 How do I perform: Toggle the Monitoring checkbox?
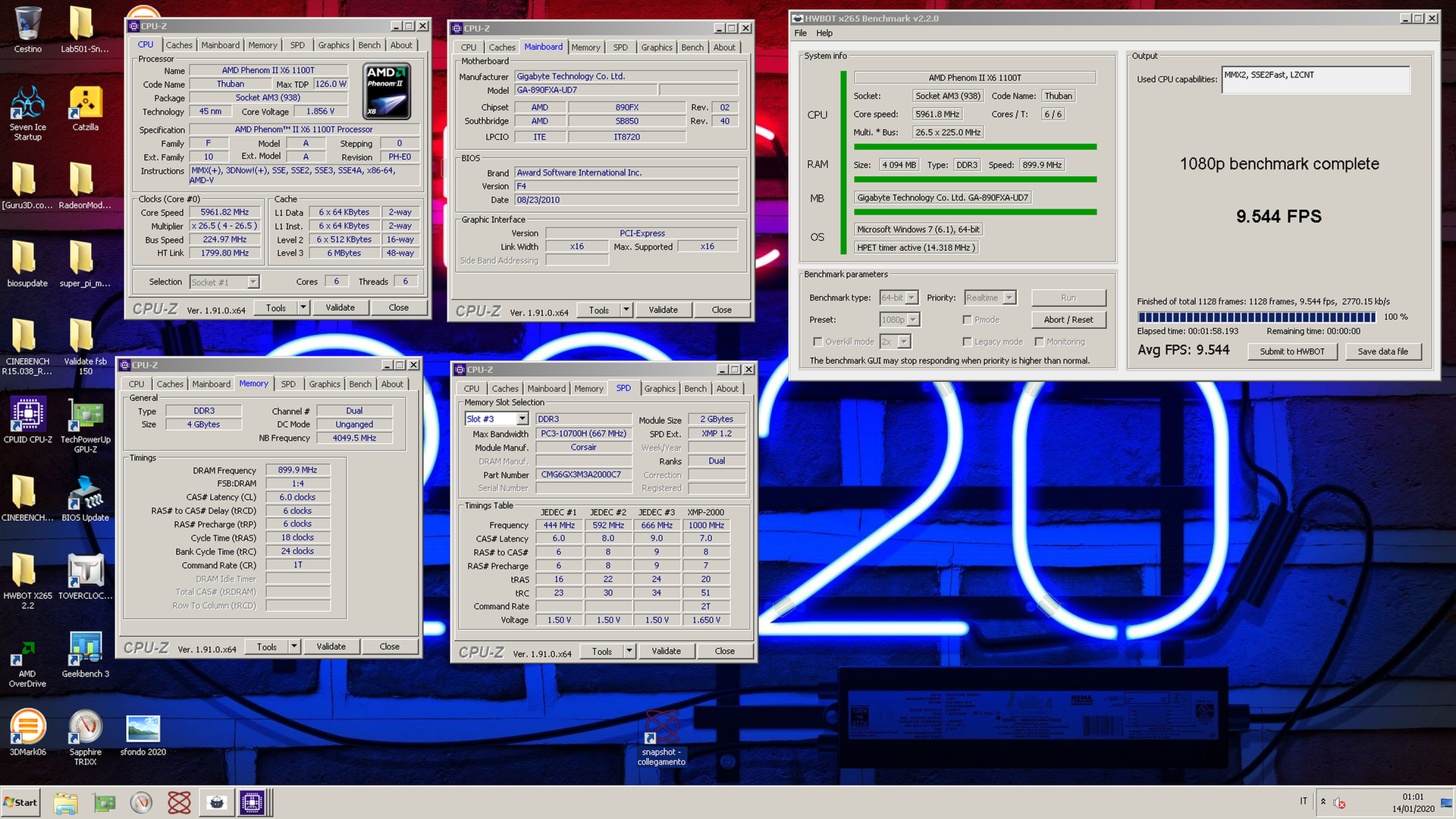point(1039,342)
